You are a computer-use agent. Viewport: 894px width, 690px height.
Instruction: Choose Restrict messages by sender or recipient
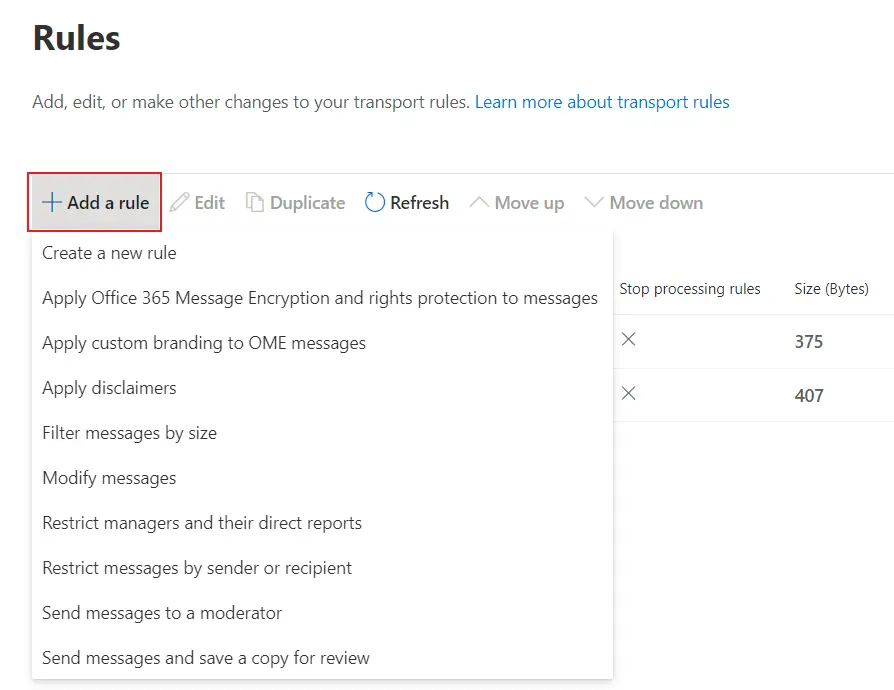(x=196, y=568)
